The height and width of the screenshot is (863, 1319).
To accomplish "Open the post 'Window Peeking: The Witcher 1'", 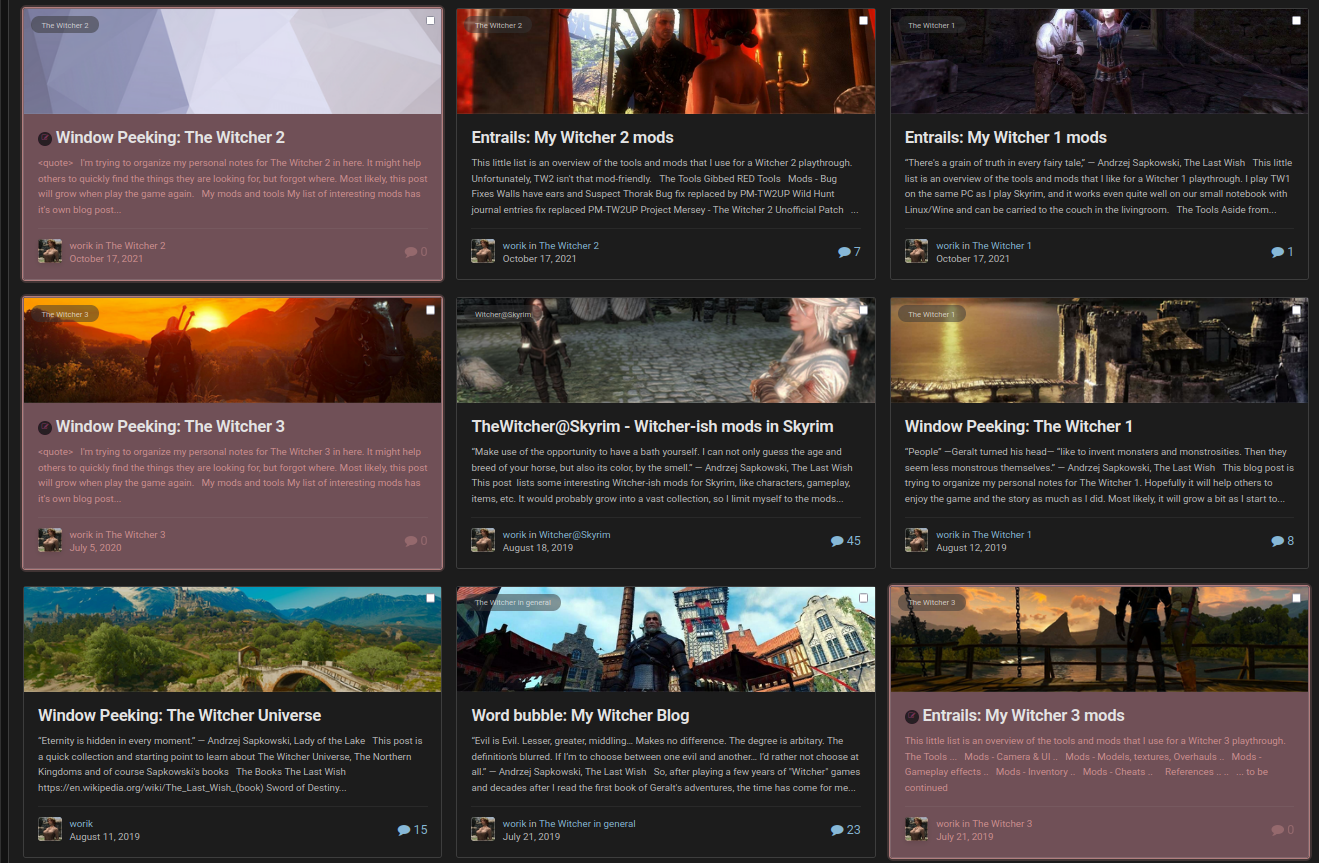I will pos(1019,427).
